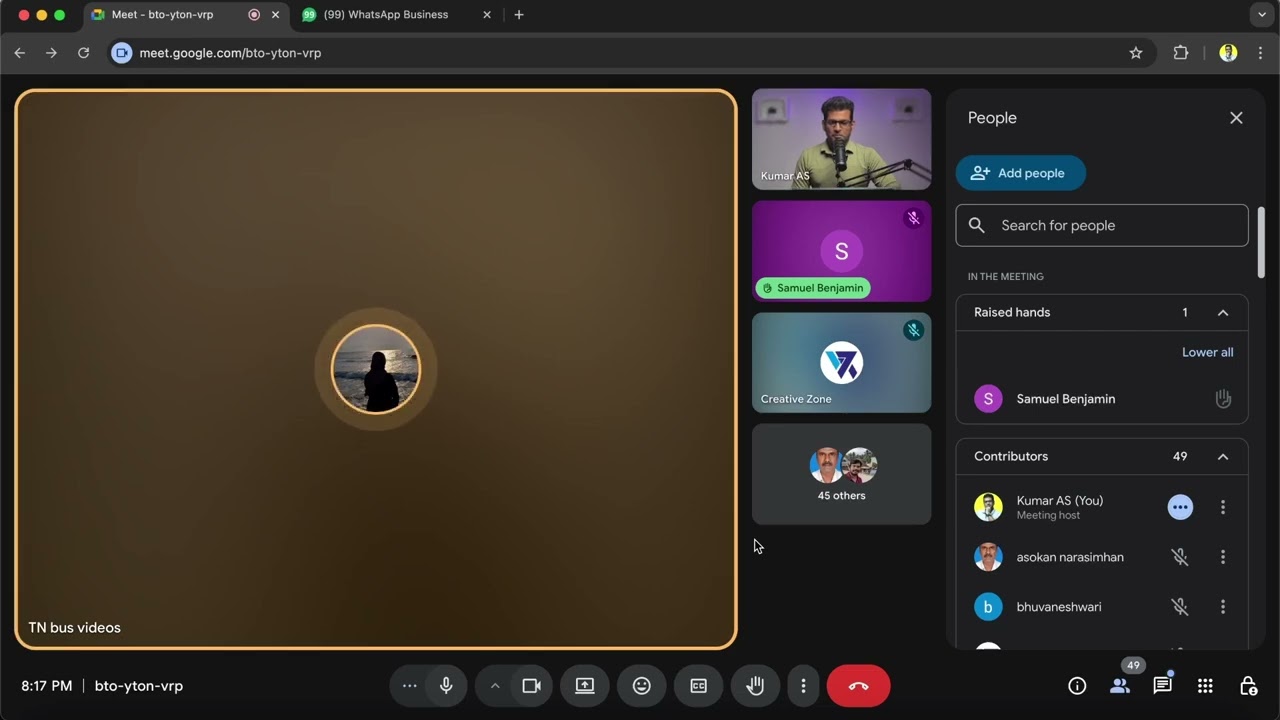The image size is (1280, 720).
Task: Toggle the microphone in the bottom bar
Action: tap(446, 686)
